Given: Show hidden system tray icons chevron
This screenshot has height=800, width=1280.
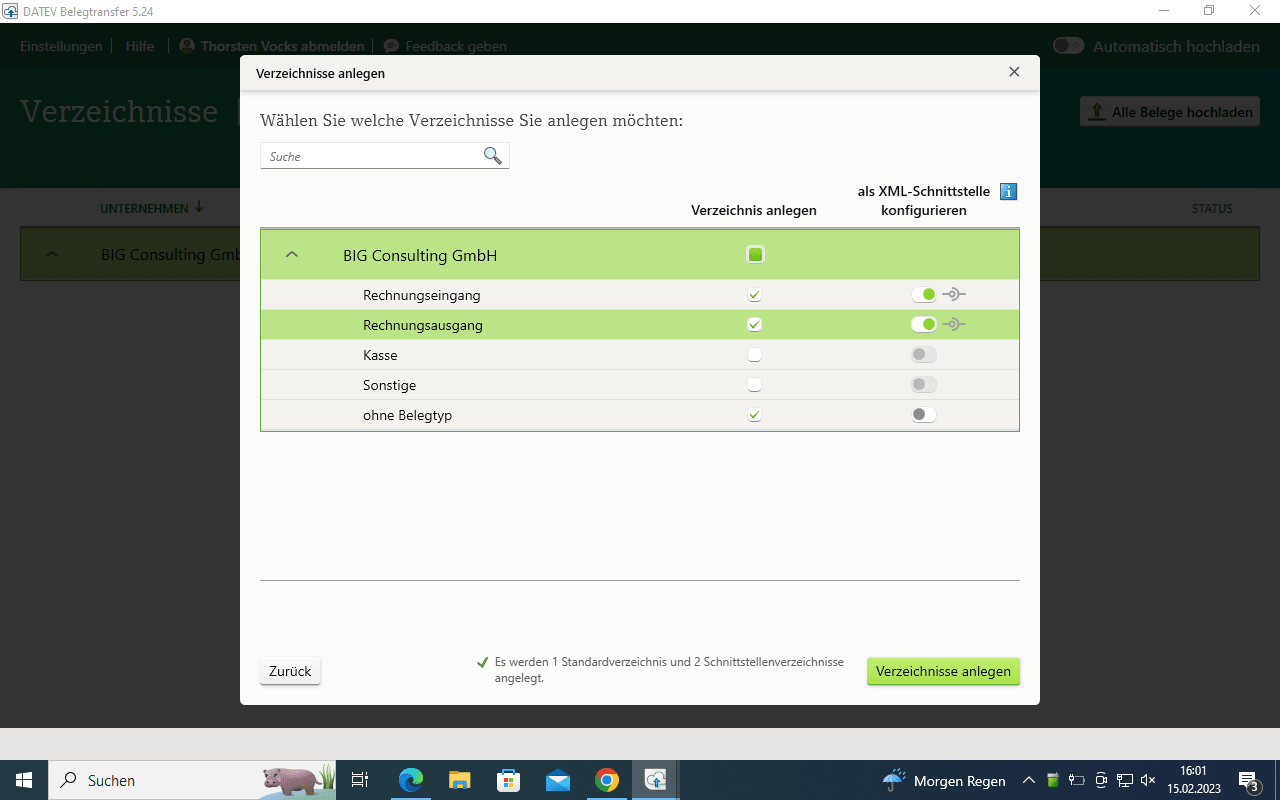Looking at the screenshot, I should pos(1028,780).
